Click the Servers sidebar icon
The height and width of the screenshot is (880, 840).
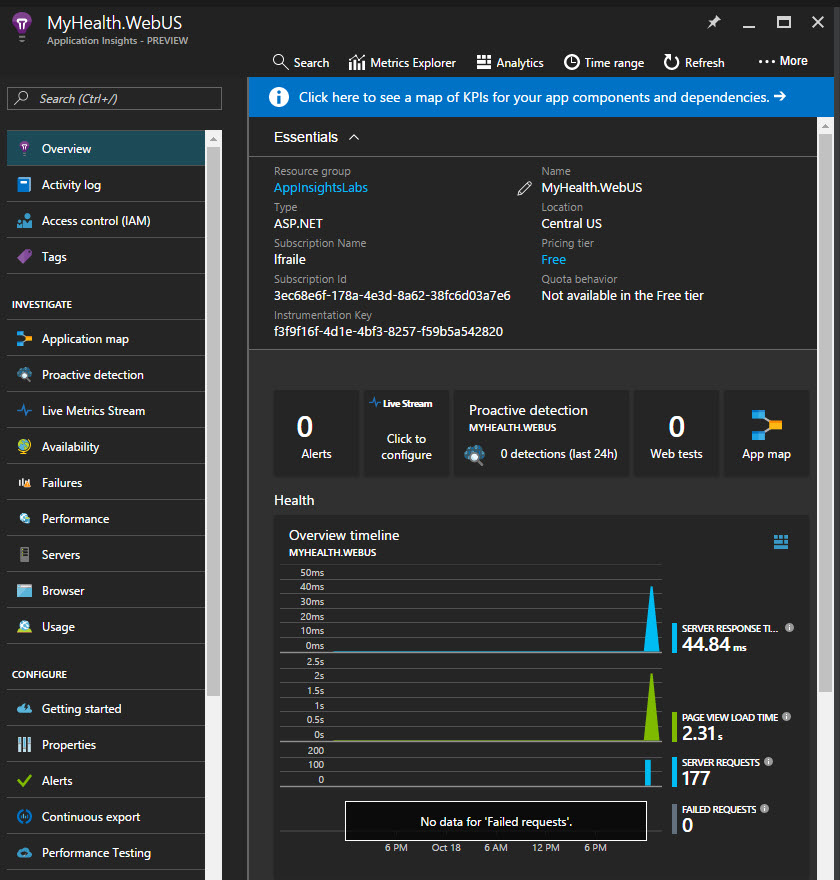(24, 554)
